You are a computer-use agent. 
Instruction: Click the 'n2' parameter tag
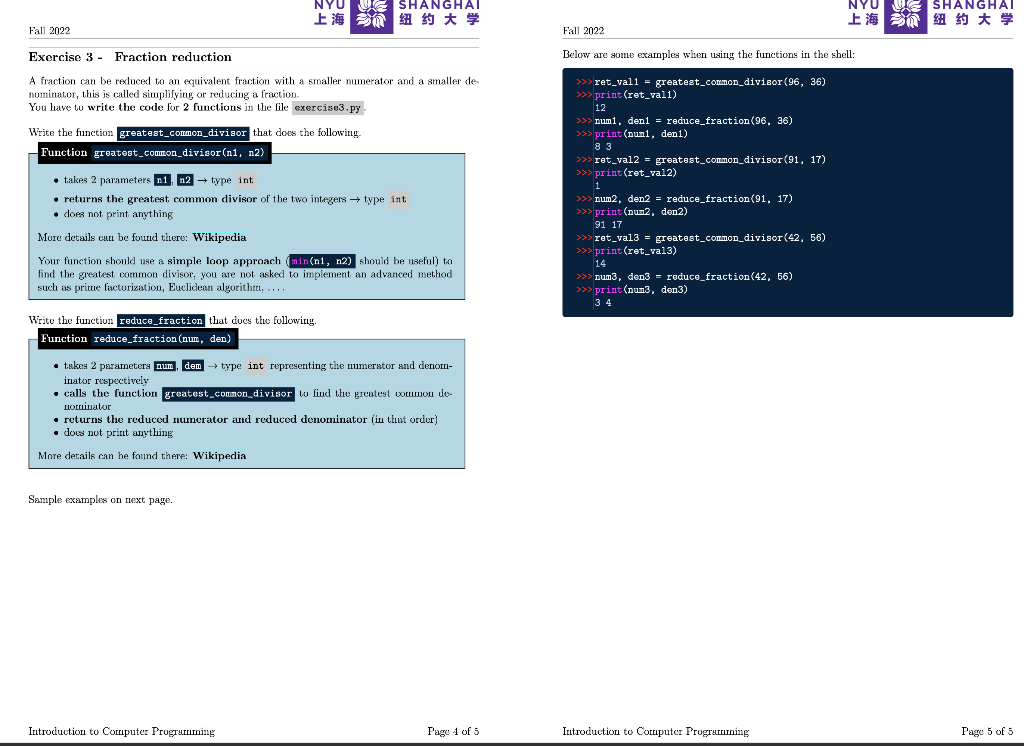tap(185, 180)
